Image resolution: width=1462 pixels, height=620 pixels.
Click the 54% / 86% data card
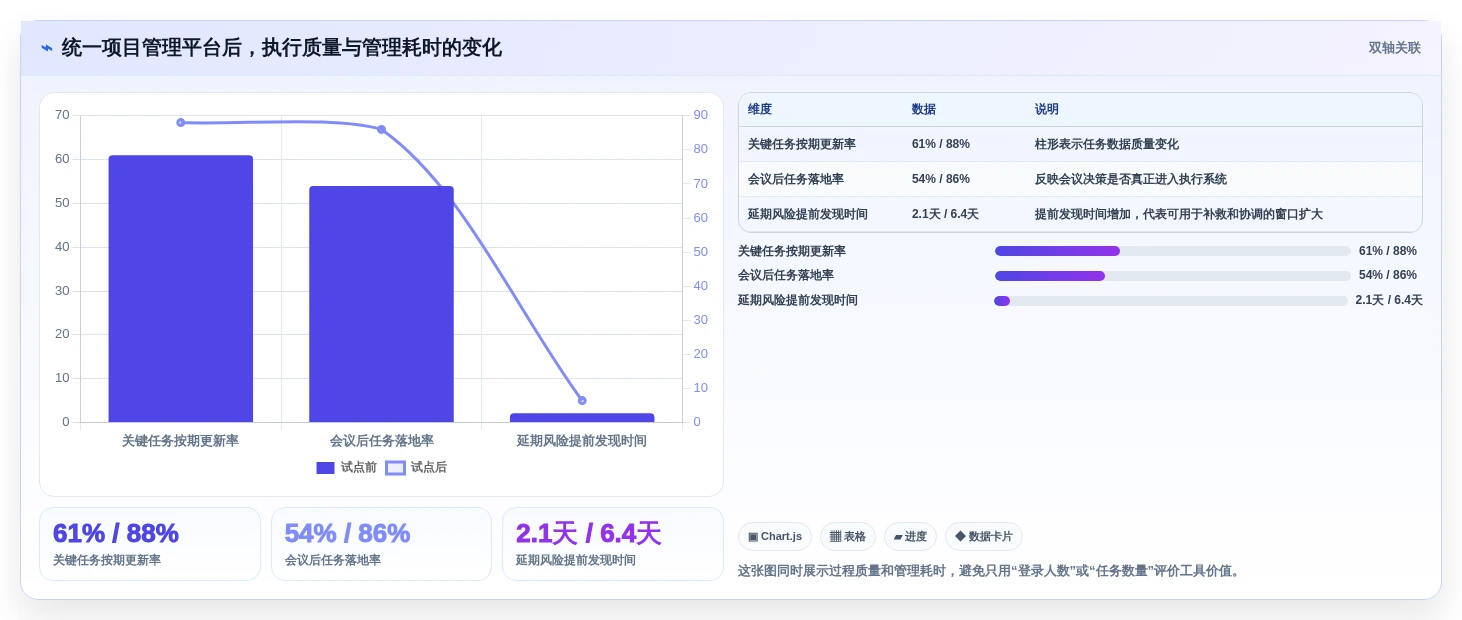point(381,544)
